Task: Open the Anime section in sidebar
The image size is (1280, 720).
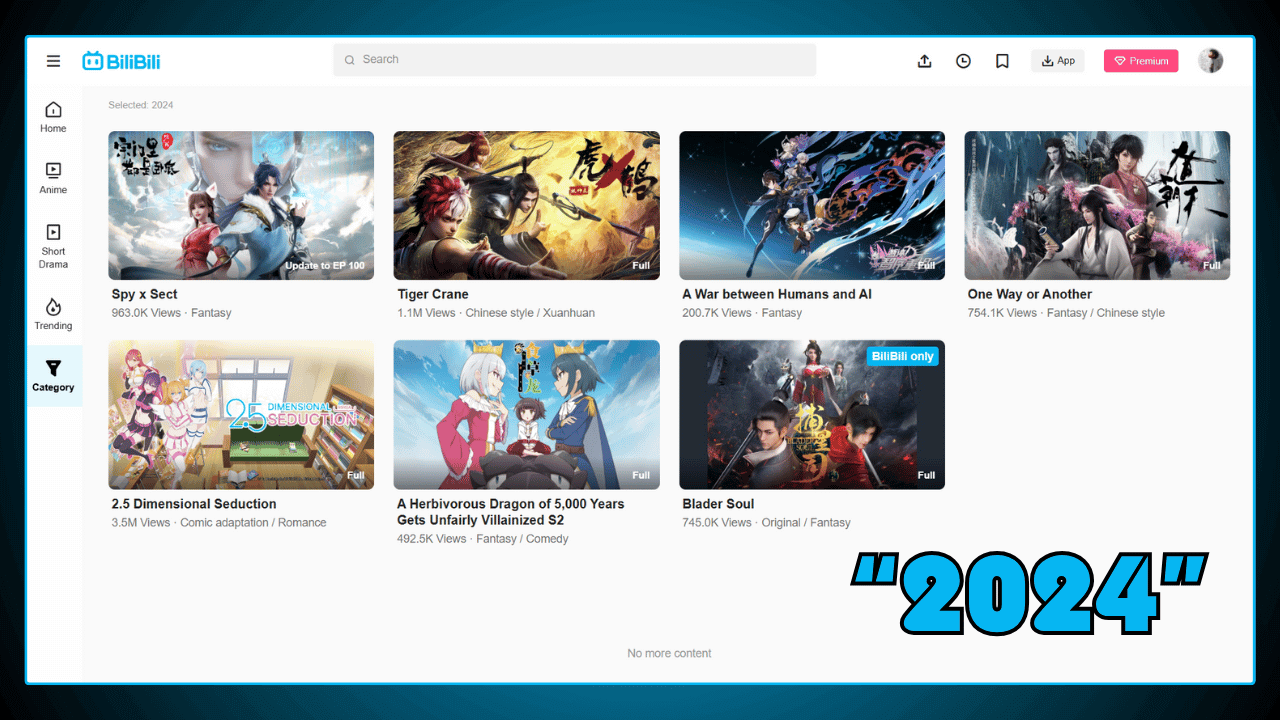Action: click(53, 178)
